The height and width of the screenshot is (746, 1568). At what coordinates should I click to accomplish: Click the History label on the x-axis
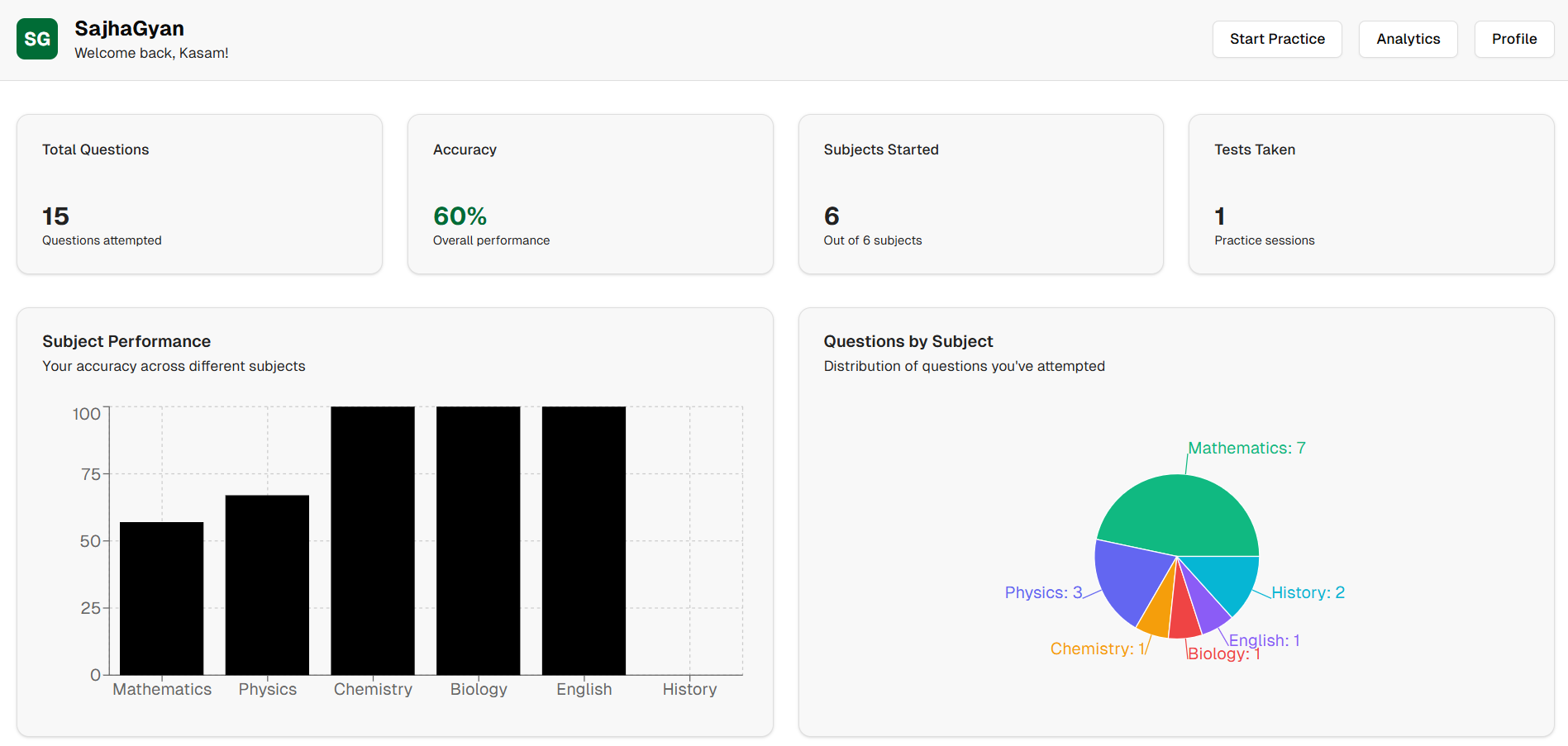coord(689,689)
